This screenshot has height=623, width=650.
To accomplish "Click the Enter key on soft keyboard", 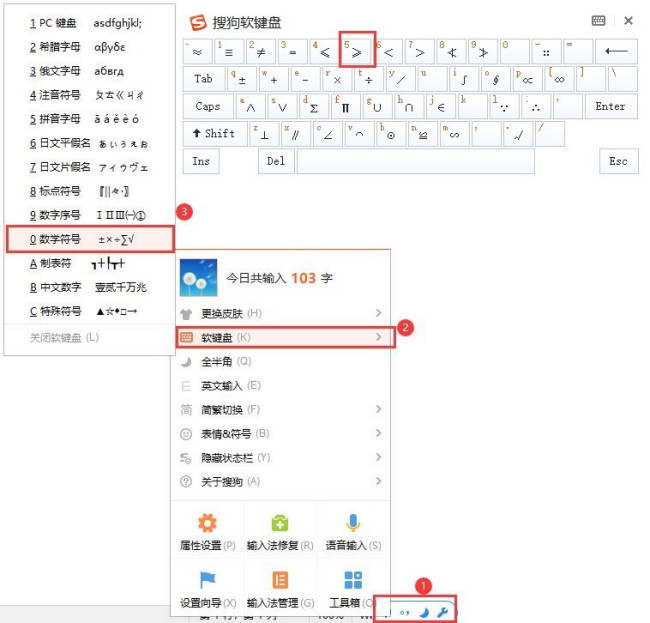I will pyautogui.click(x=611, y=106).
